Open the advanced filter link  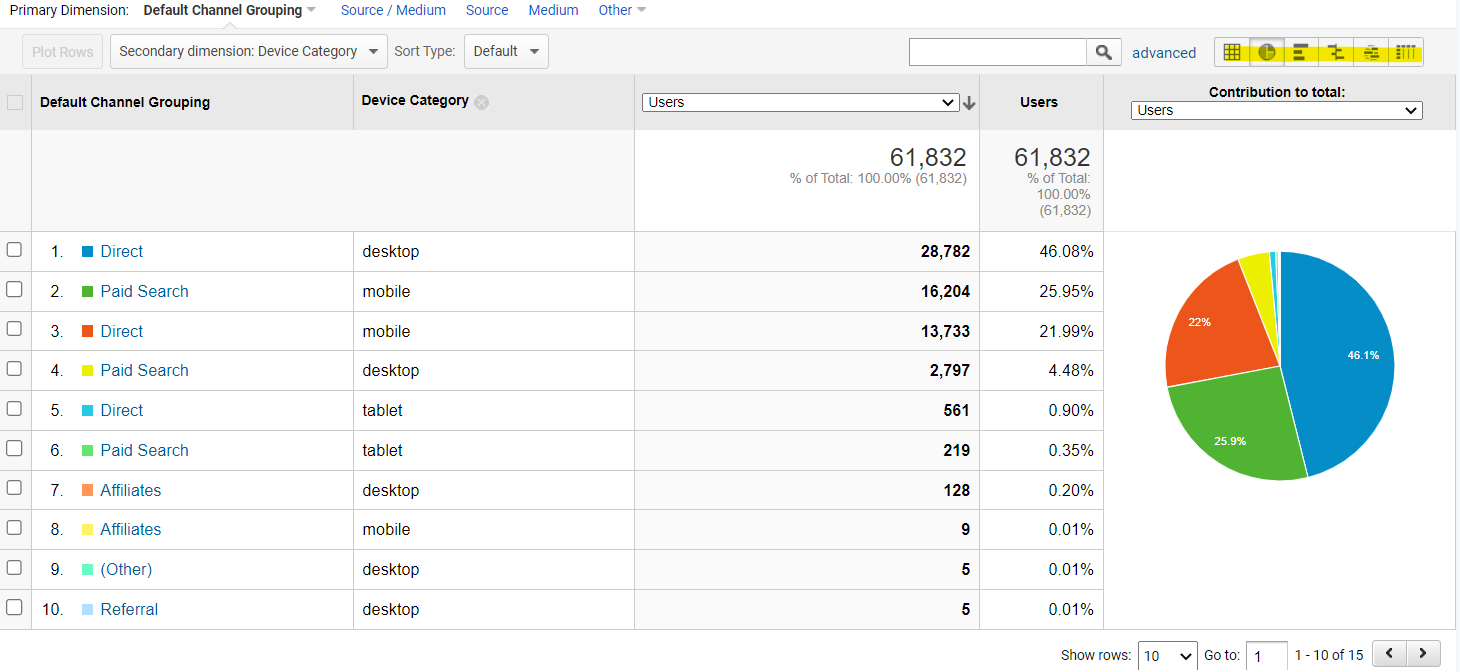click(1164, 53)
